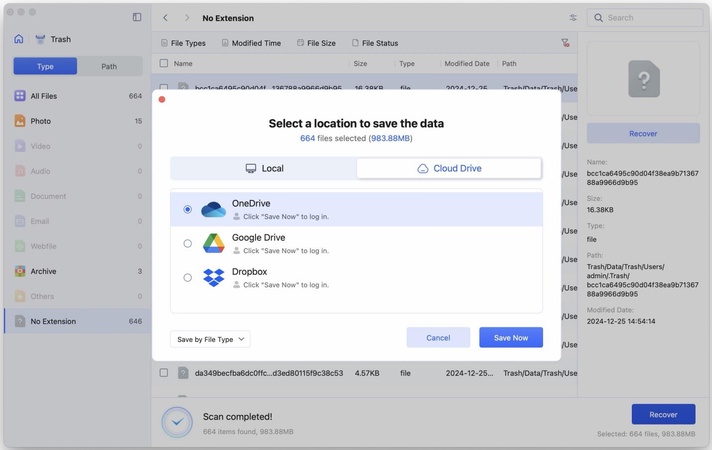Switch sidebar to Type view
This screenshot has width=712, height=450.
(x=45, y=66)
